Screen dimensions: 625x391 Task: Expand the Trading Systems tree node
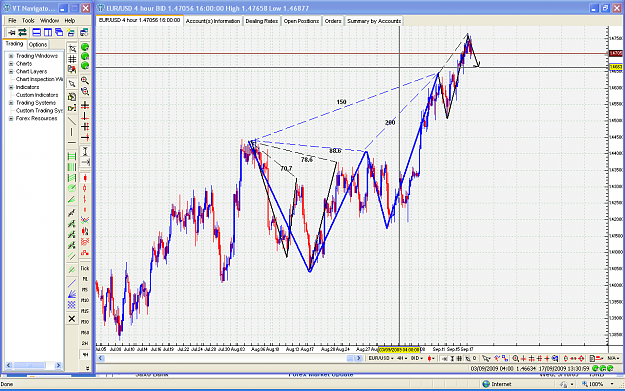click(x=11, y=103)
